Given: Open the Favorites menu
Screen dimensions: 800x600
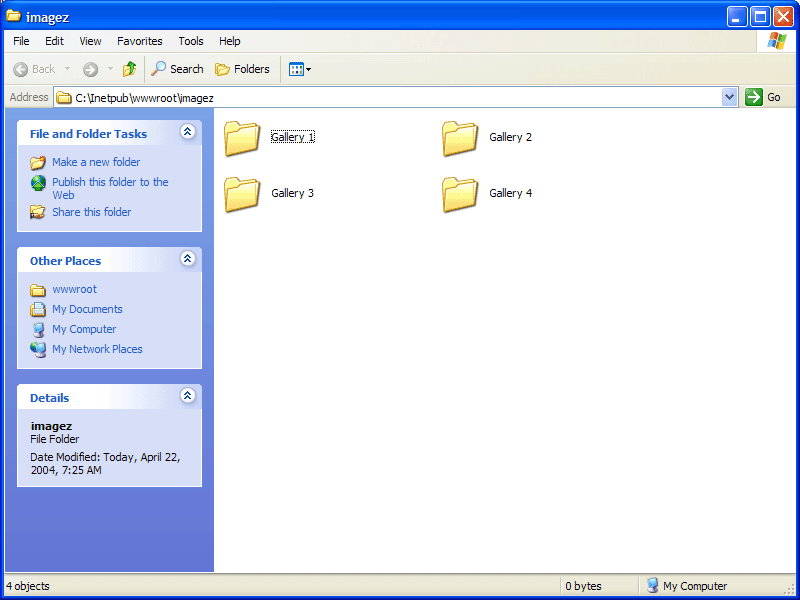Looking at the screenshot, I should [139, 41].
